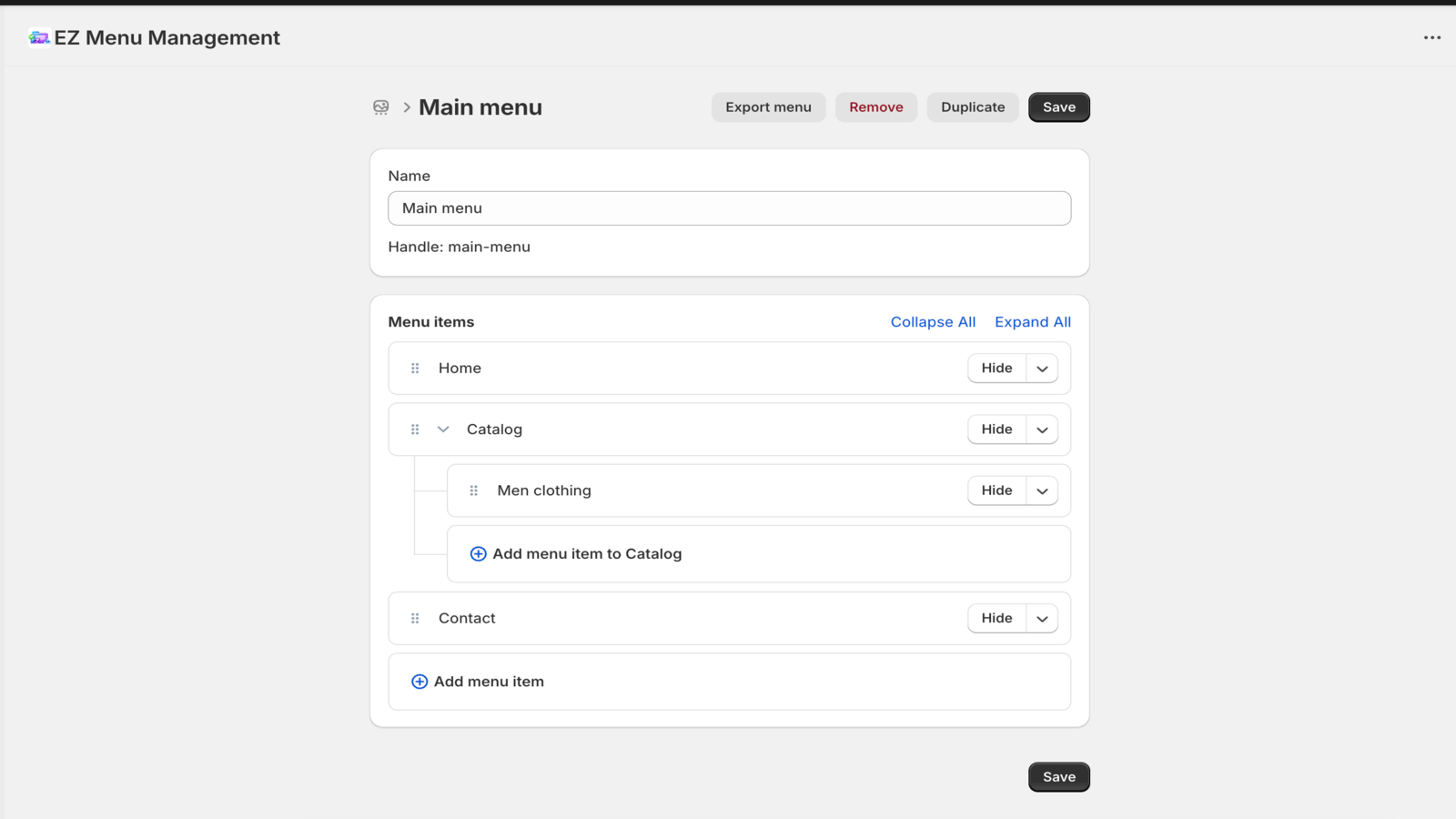Image resolution: width=1456 pixels, height=819 pixels.
Task: Click the drag handle for Catalog item
Action: click(415, 430)
